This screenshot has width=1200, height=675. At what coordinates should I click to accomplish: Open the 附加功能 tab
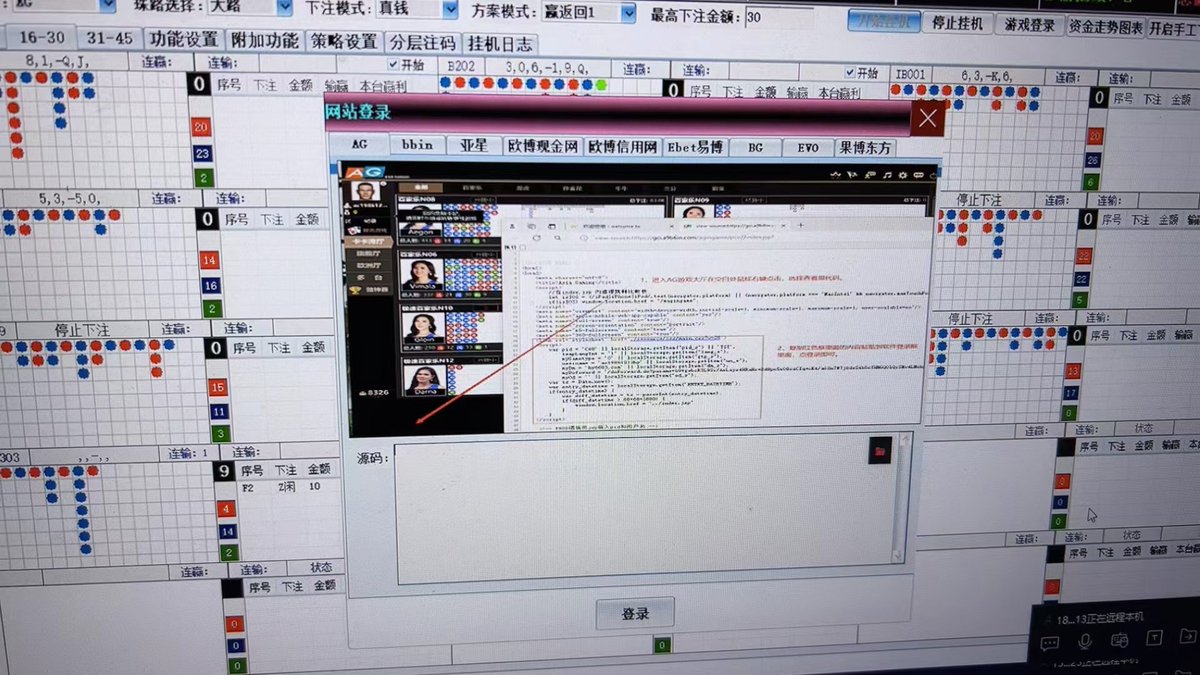(264, 41)
